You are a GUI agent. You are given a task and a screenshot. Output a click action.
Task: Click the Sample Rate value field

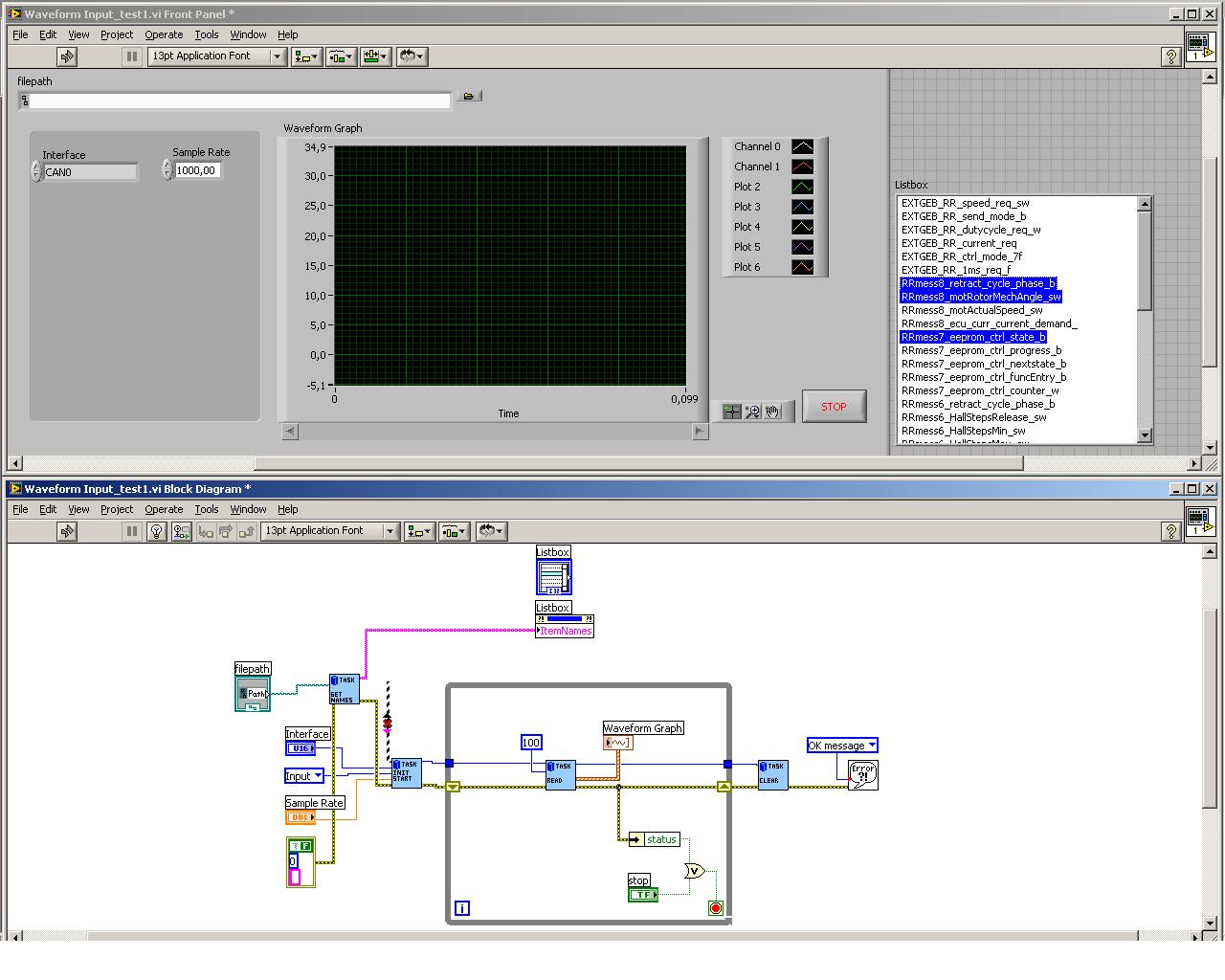click(x=197, y=170)
